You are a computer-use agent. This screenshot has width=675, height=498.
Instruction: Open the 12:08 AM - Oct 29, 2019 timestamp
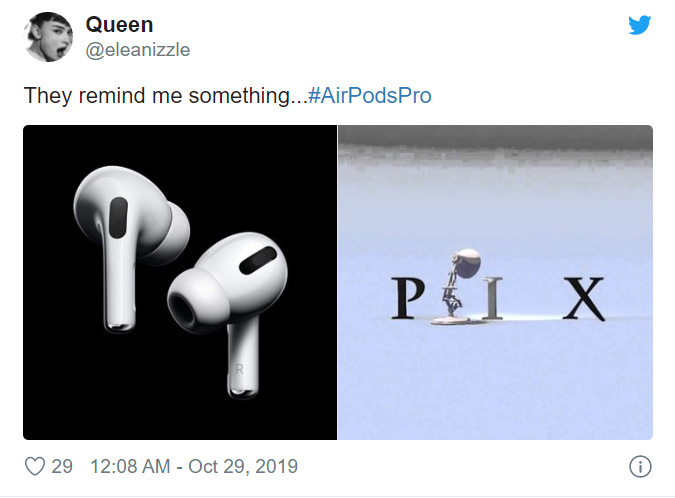(194, 467)
